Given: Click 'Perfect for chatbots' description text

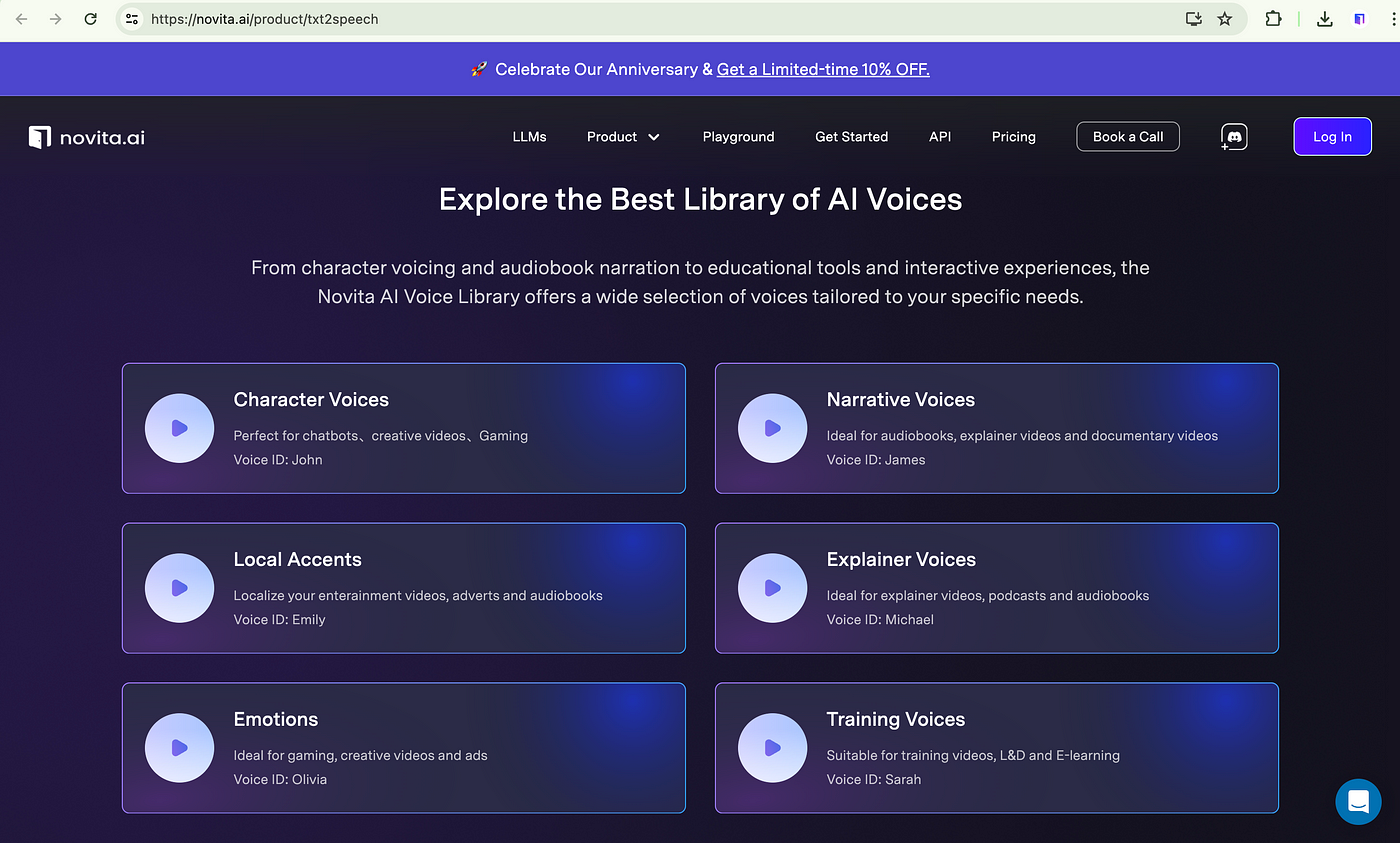Looking at the screenshot, I should (x=380, y=436).
